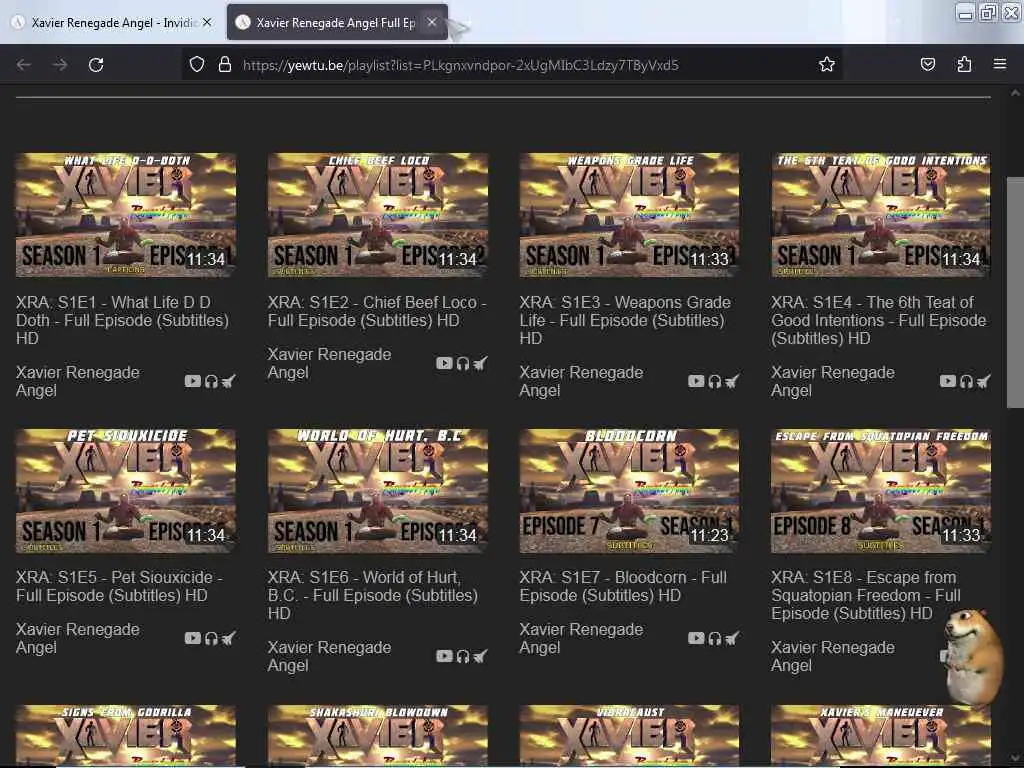This screenshot has width=1024, height=768.
Task: Visit channel under S1E6 World of Hurt
Action: pyautogui.click(x=329, y=656)
